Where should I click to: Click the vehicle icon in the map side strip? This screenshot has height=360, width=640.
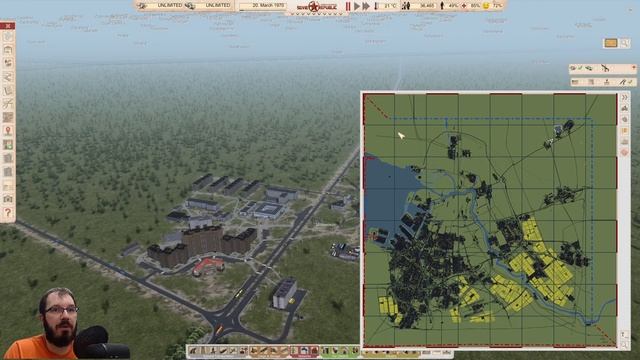(624, 108)
